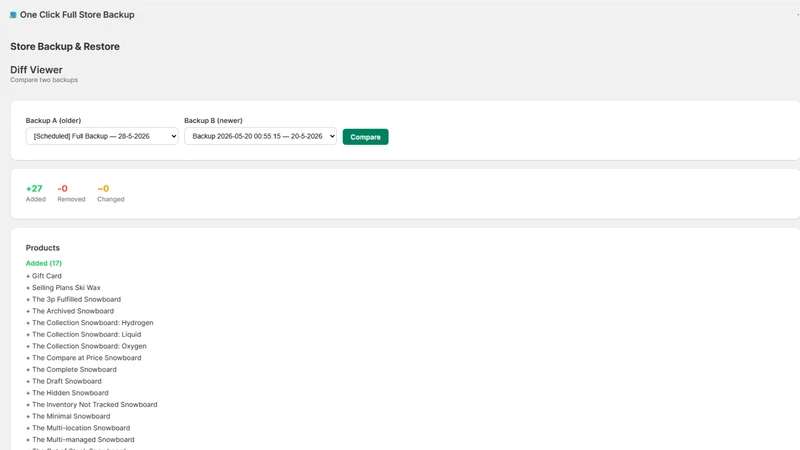The width and height of the screenshot is (800, 450).
Task: Click the One Click Full Store Backup app icon
Action: [13, 15]
